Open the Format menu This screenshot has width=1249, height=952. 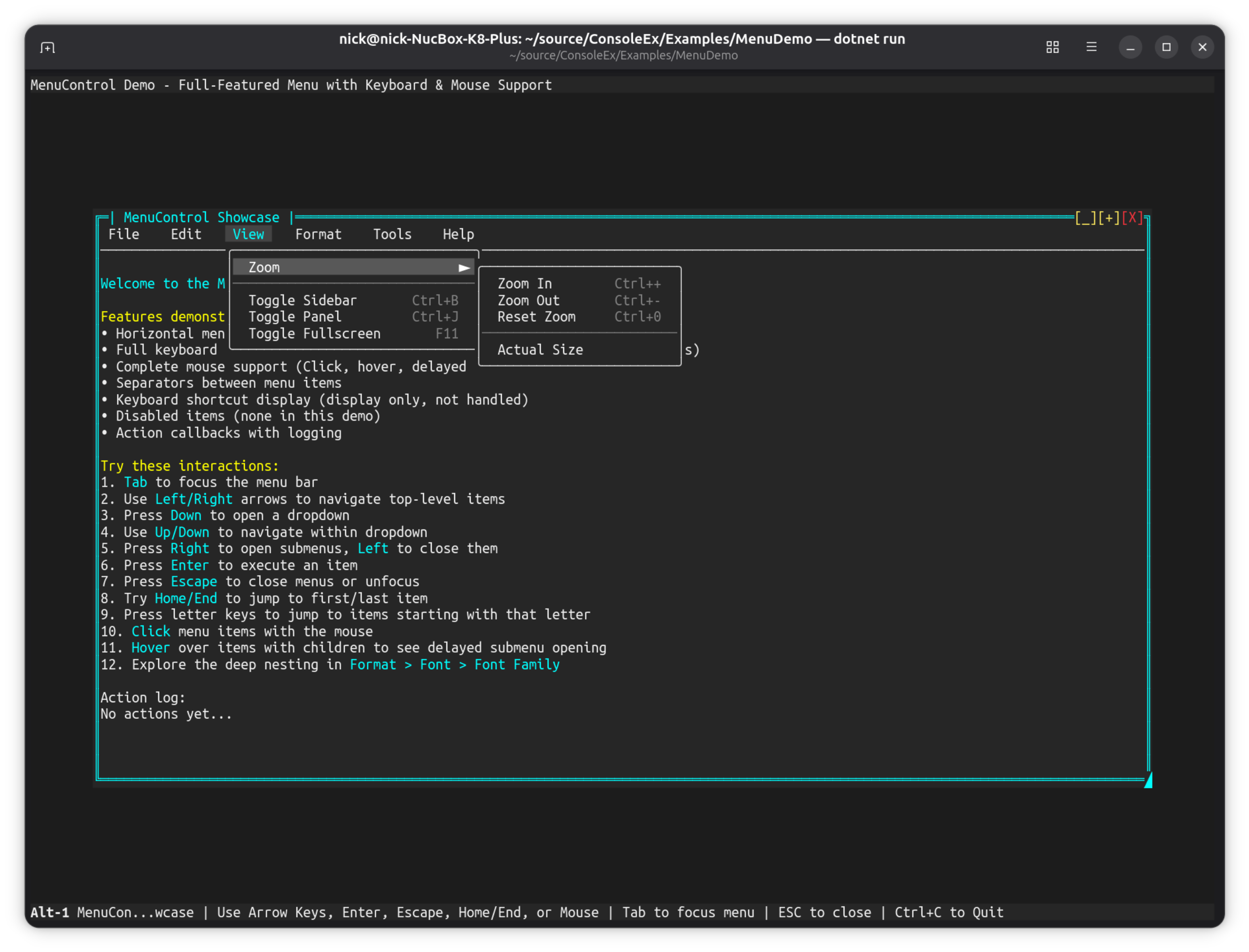(x=318, y=235)
